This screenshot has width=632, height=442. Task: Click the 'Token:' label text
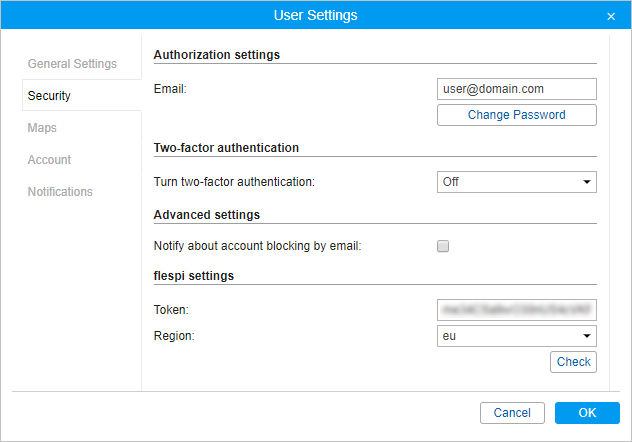[x=171, y=311]
